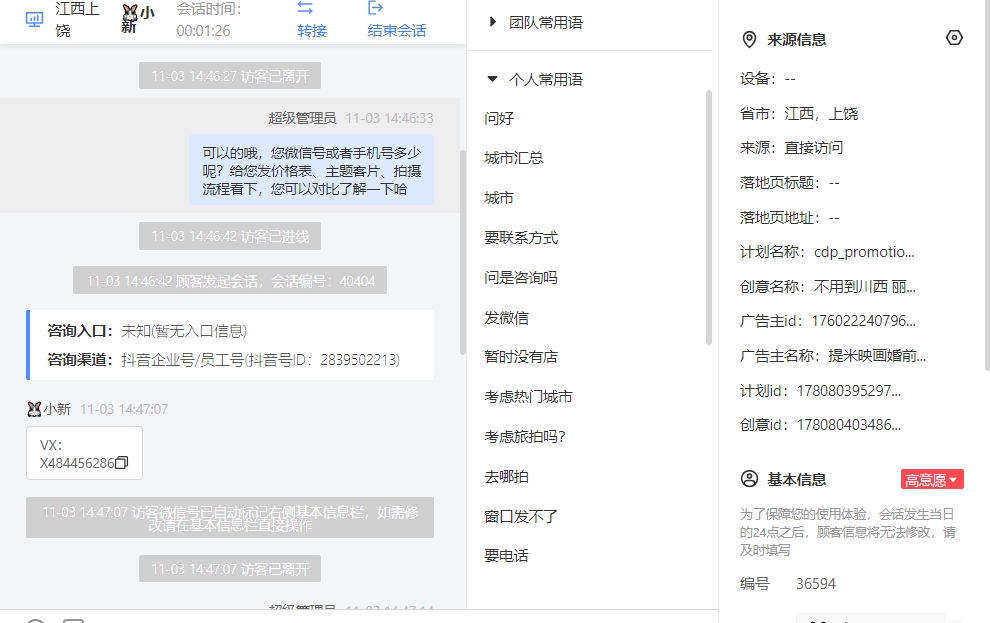Expand the 团队常用语 section
The image size is (990, 623).
[492, 22]
